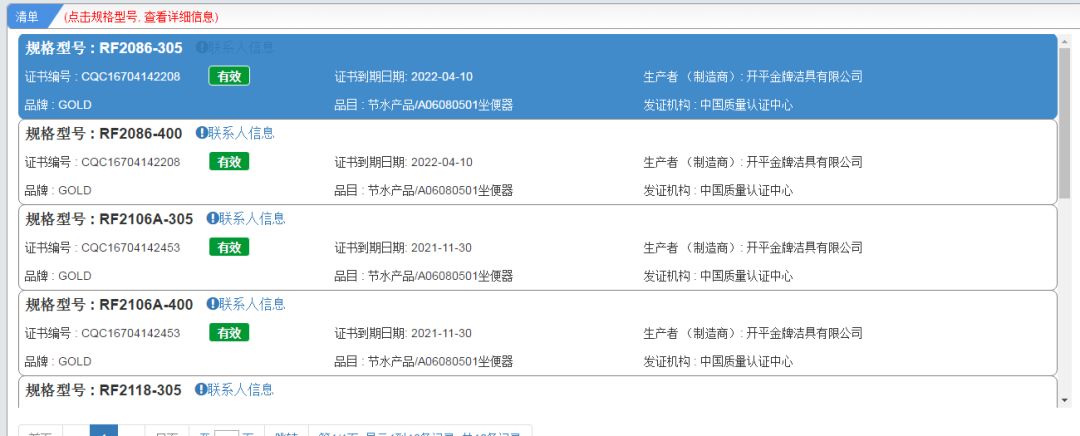The height and width of the screenshot is (436, 1080).
Task: Switch to the 清单 tab
Action: click(x=28, y=17)
